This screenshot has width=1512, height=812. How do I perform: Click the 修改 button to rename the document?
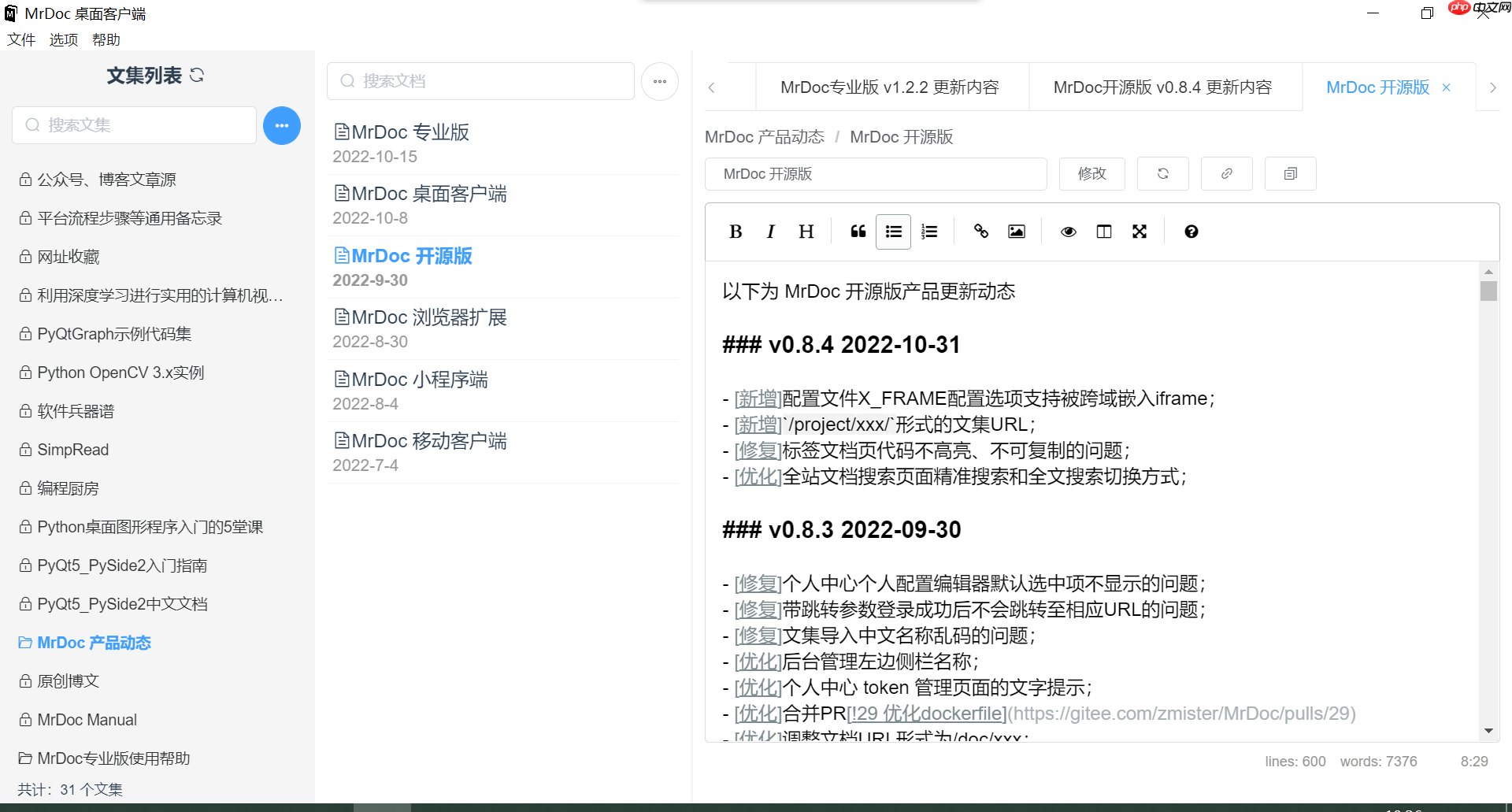[1091, 174]
